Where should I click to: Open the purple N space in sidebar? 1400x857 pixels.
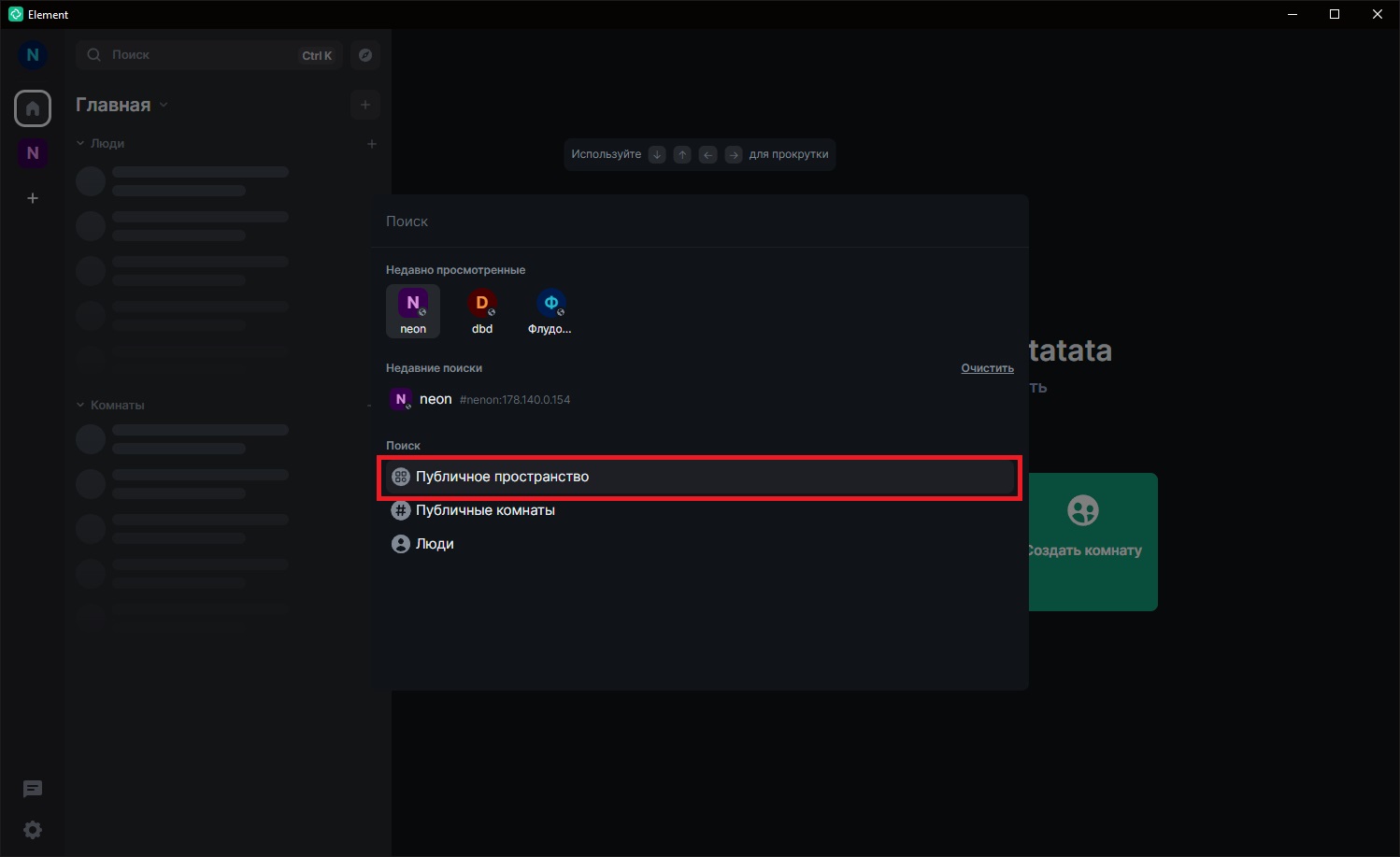point(33,153)
